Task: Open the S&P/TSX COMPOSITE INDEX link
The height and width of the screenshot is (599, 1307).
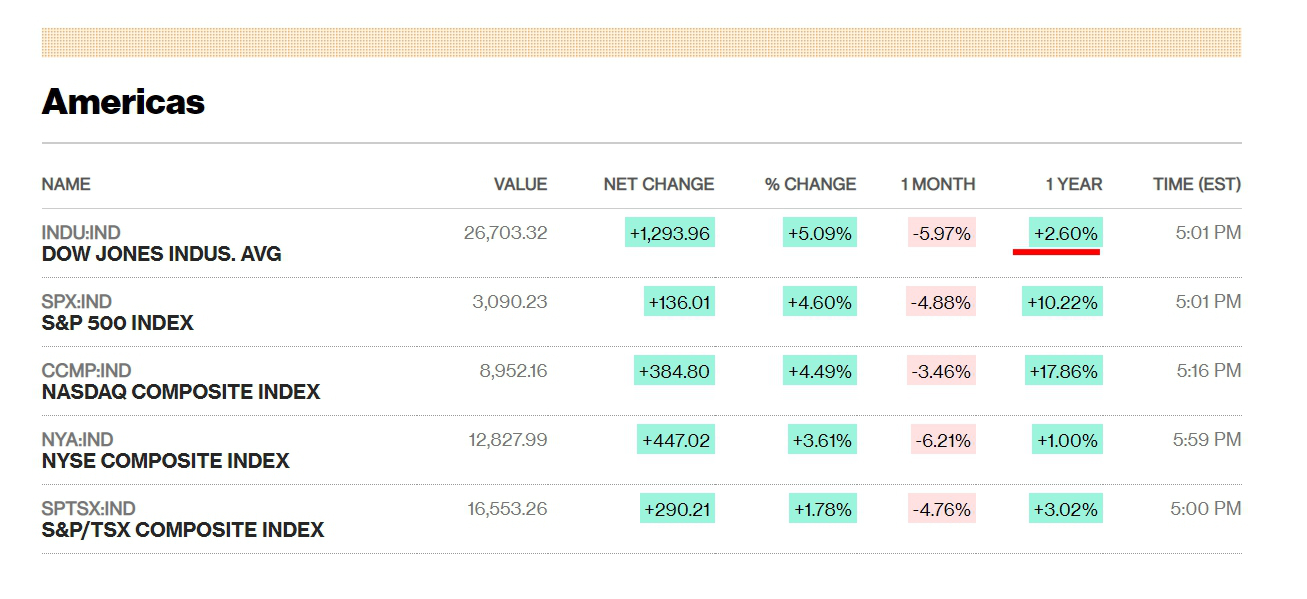Action: point(183,530)
